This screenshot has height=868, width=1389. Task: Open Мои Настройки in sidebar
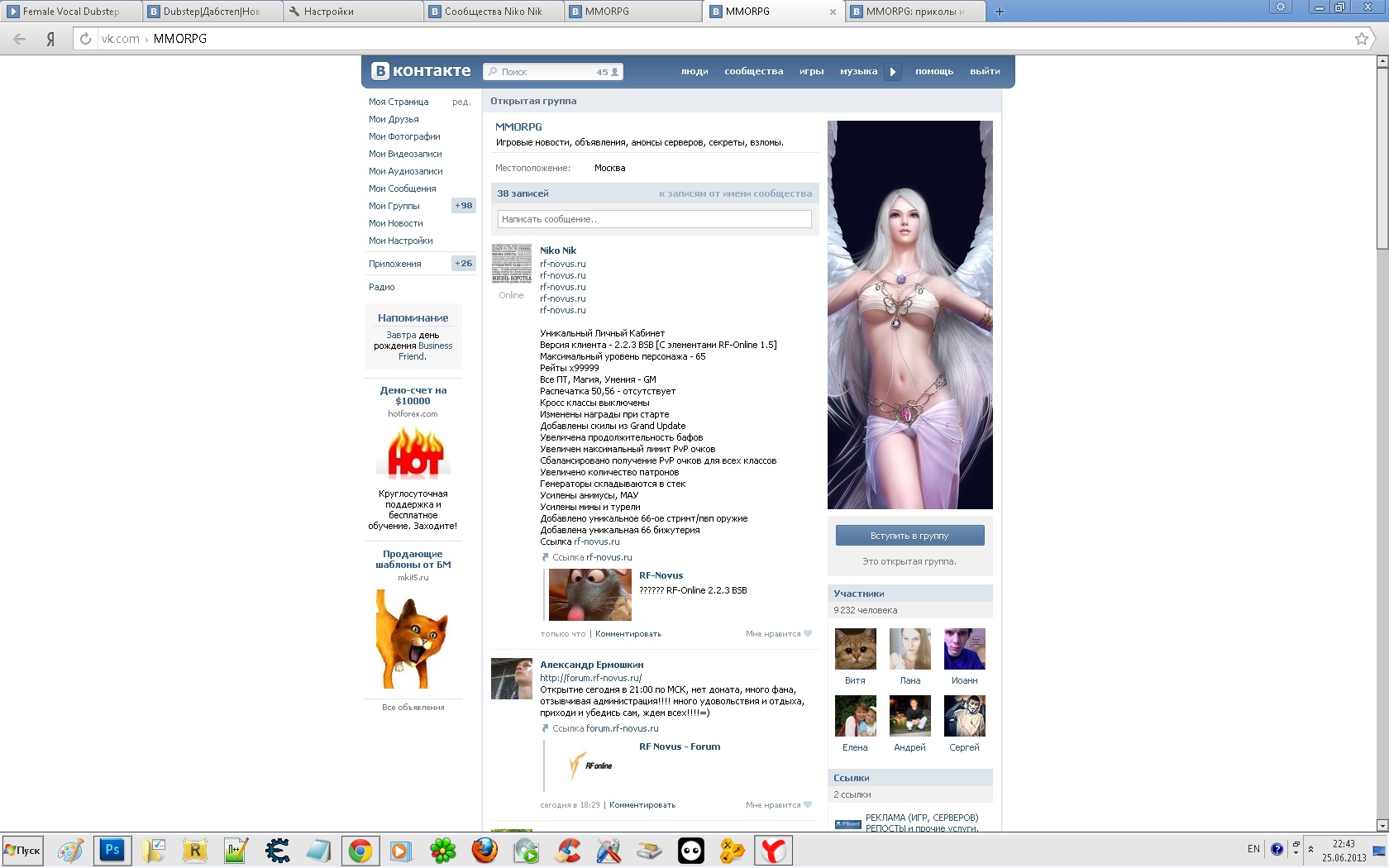[x=401, y=241]
